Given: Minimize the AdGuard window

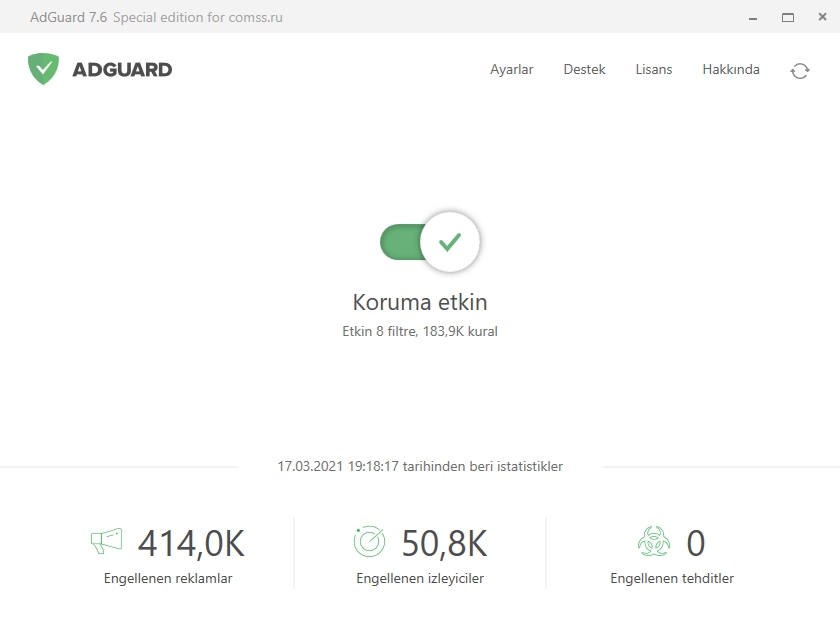Looking at the screenshot, I should click(753, 18).
